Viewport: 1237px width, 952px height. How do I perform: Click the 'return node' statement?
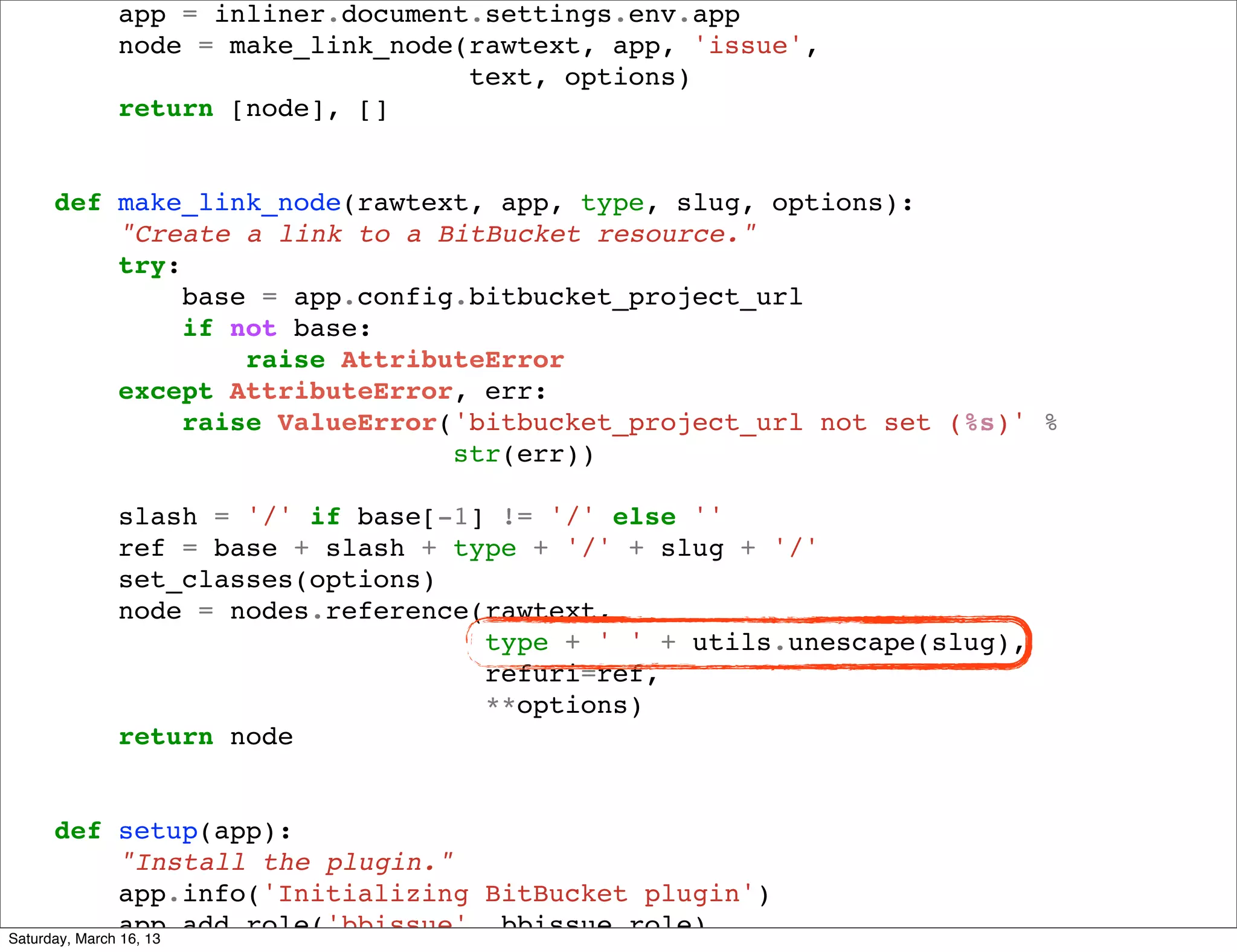pos(206,737)
